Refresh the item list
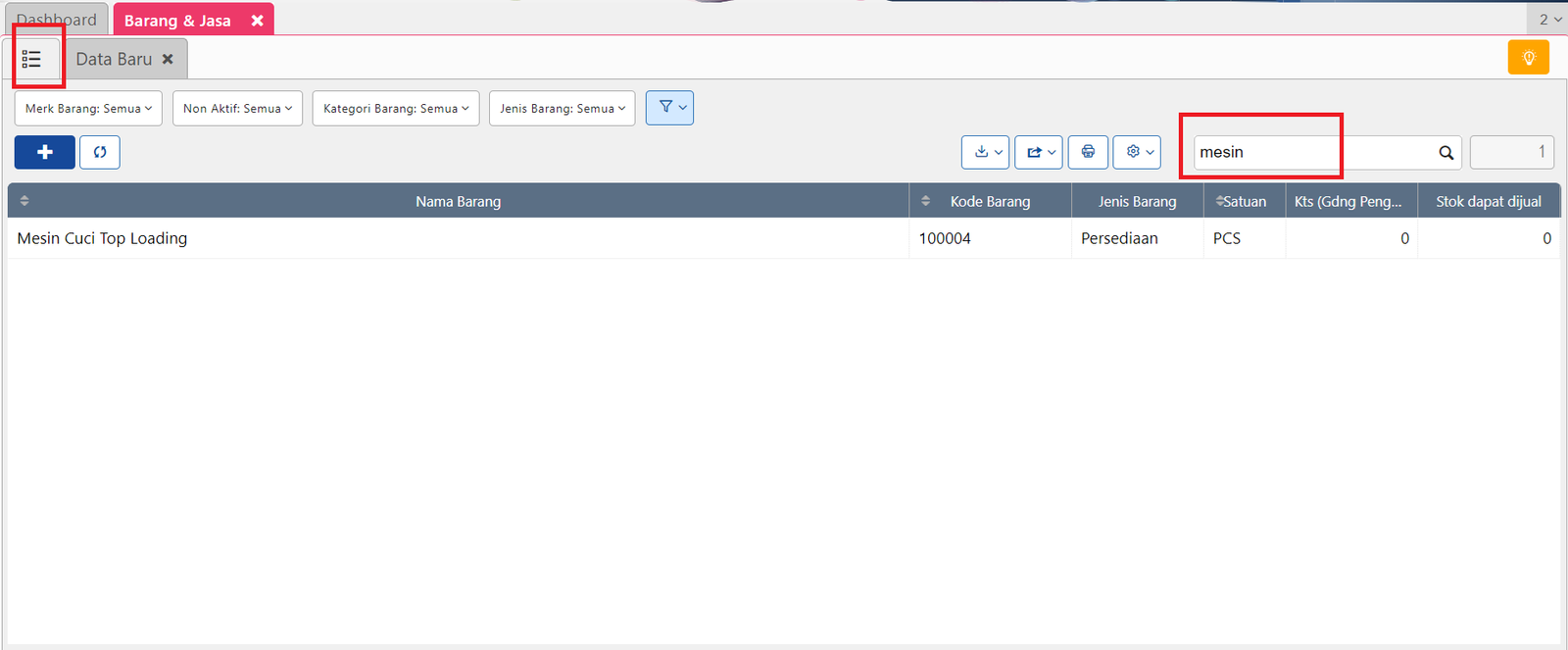This screenshot has height=650, width=1568. (x=100, y=152)
